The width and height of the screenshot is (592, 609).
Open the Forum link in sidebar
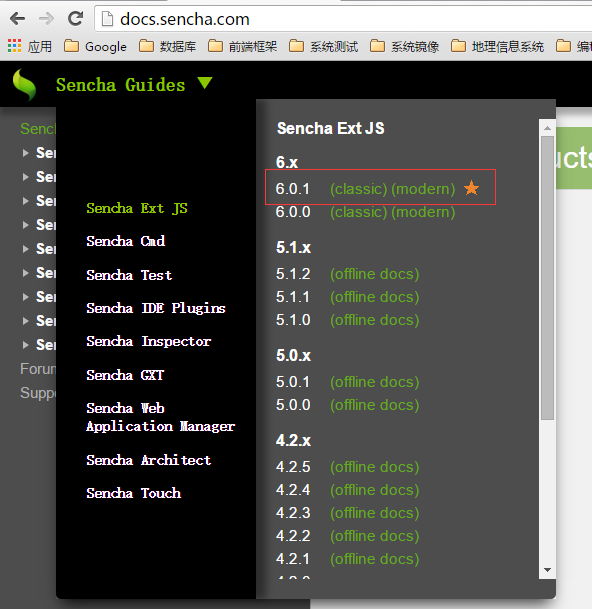coord(38,369)
